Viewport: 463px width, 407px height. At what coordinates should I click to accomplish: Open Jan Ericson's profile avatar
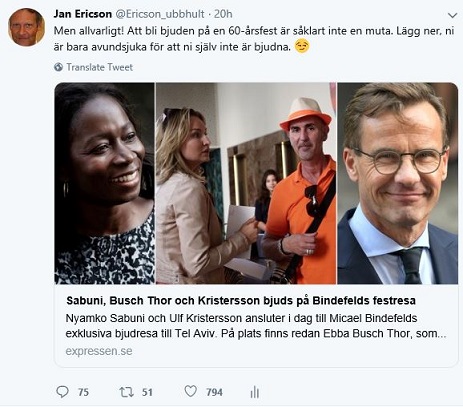point(26,27)
